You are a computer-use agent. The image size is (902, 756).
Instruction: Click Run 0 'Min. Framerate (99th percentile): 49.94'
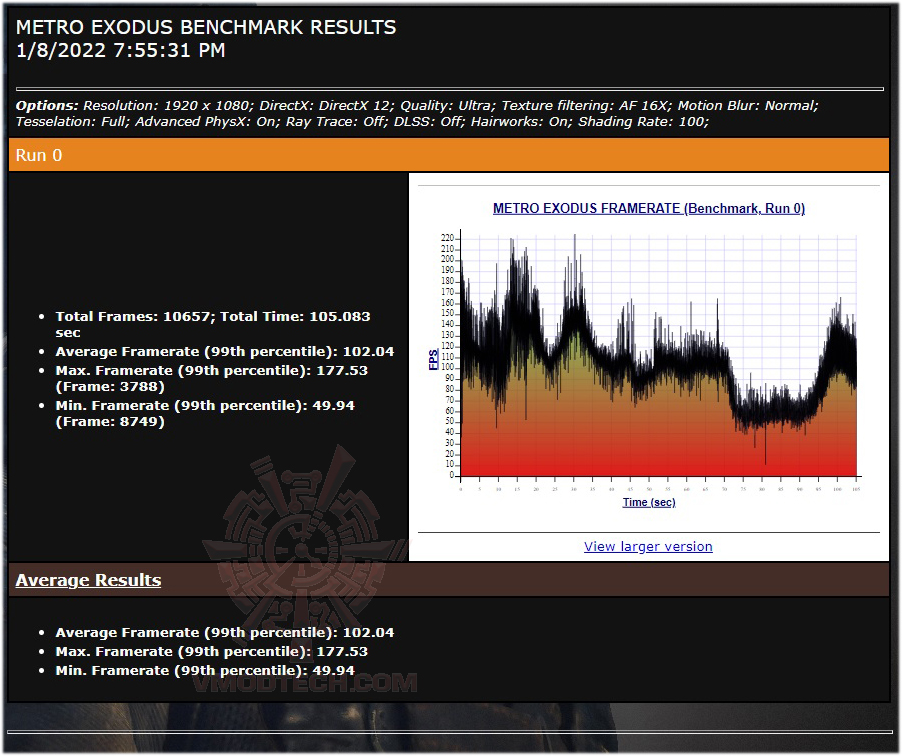click(x=205, y=406)
